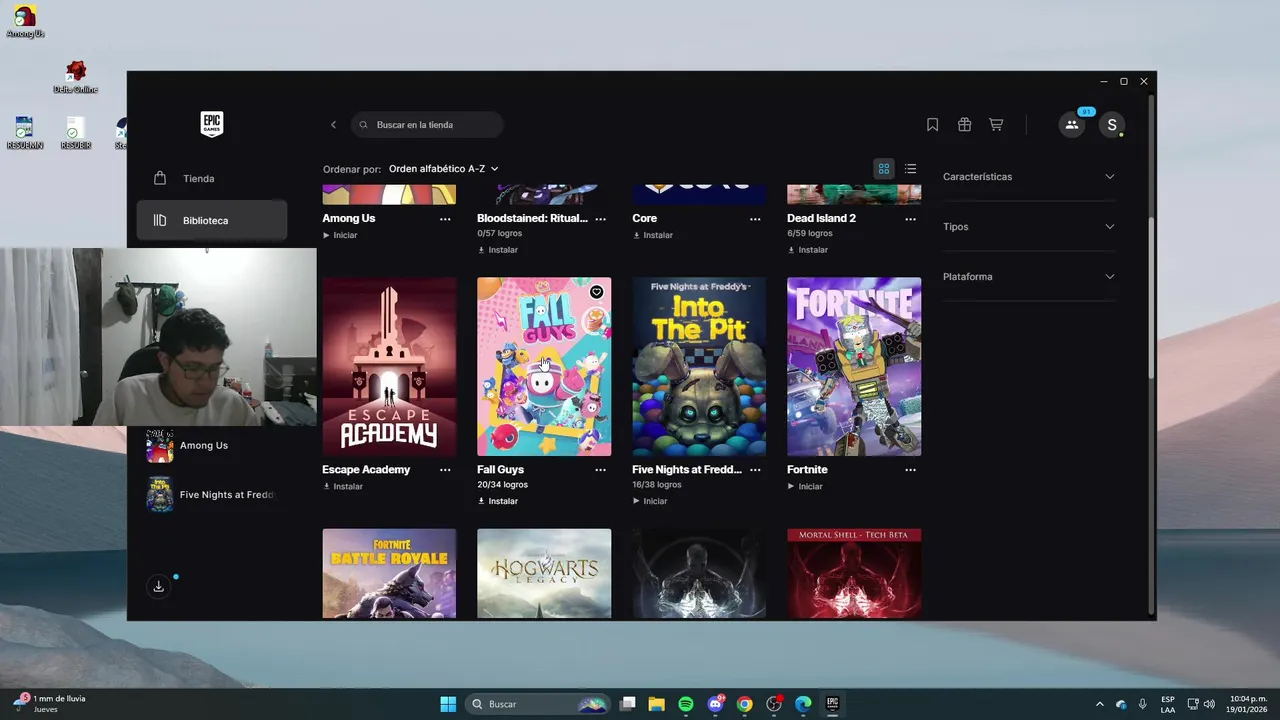Screen dimensions: 1280x720
Task: Switch library to list view
Action: click(910, 169)
